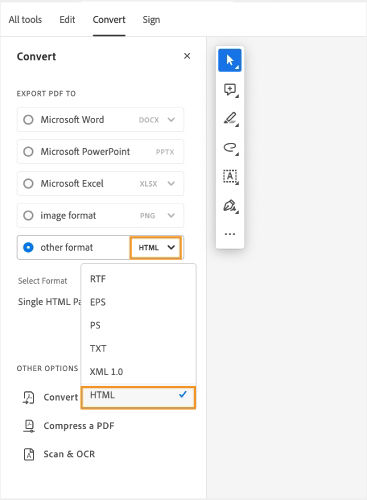Activate the highlighter pen tool
367x500 pixels.
(x=230, y=119)
